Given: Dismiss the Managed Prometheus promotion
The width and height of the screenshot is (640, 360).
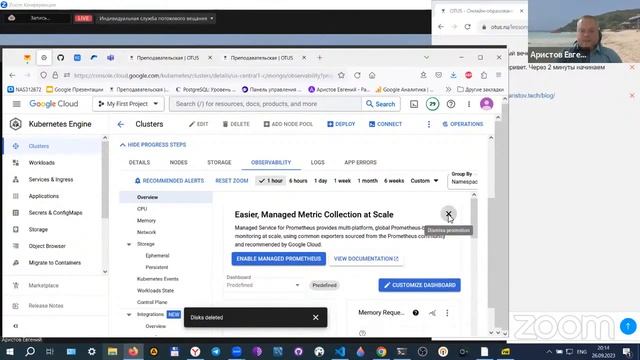Looking at the screenshot, I should point(448,213).
